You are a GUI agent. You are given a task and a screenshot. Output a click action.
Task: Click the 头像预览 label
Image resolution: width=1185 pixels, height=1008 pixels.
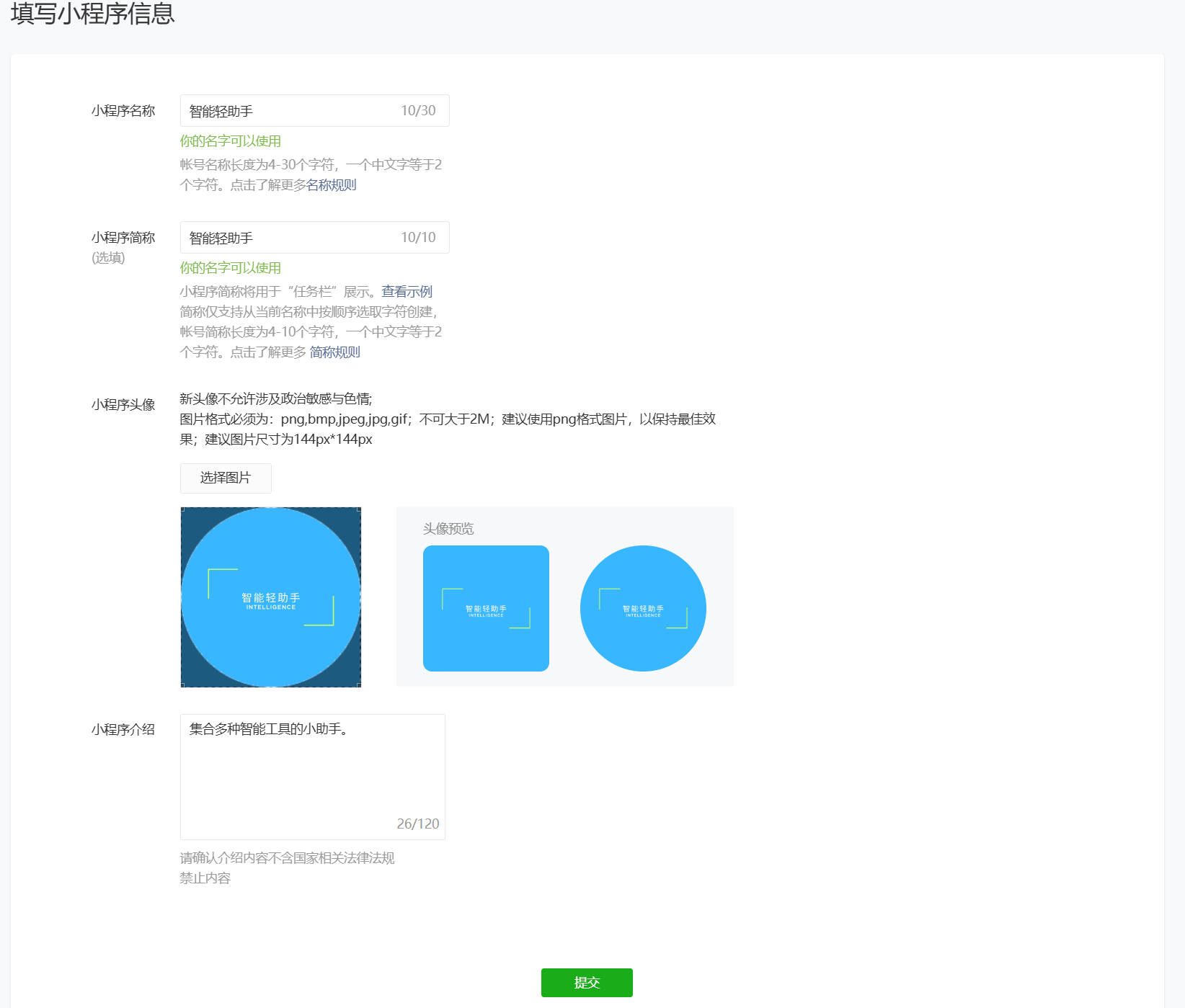[448, 529]
